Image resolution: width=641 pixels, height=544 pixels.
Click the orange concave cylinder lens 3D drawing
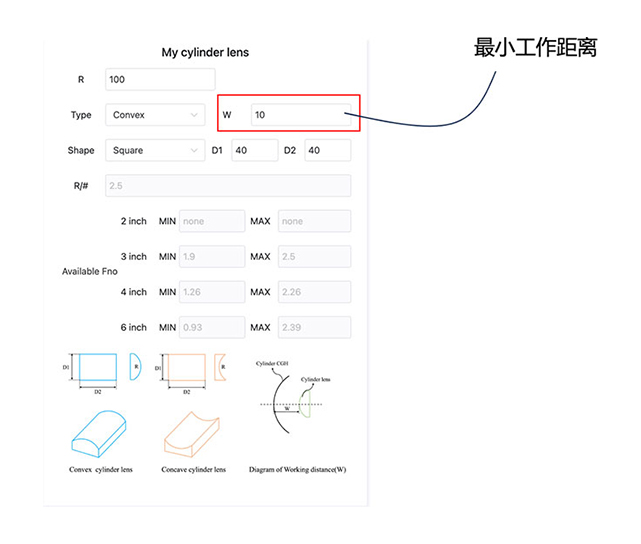point(194,431)
